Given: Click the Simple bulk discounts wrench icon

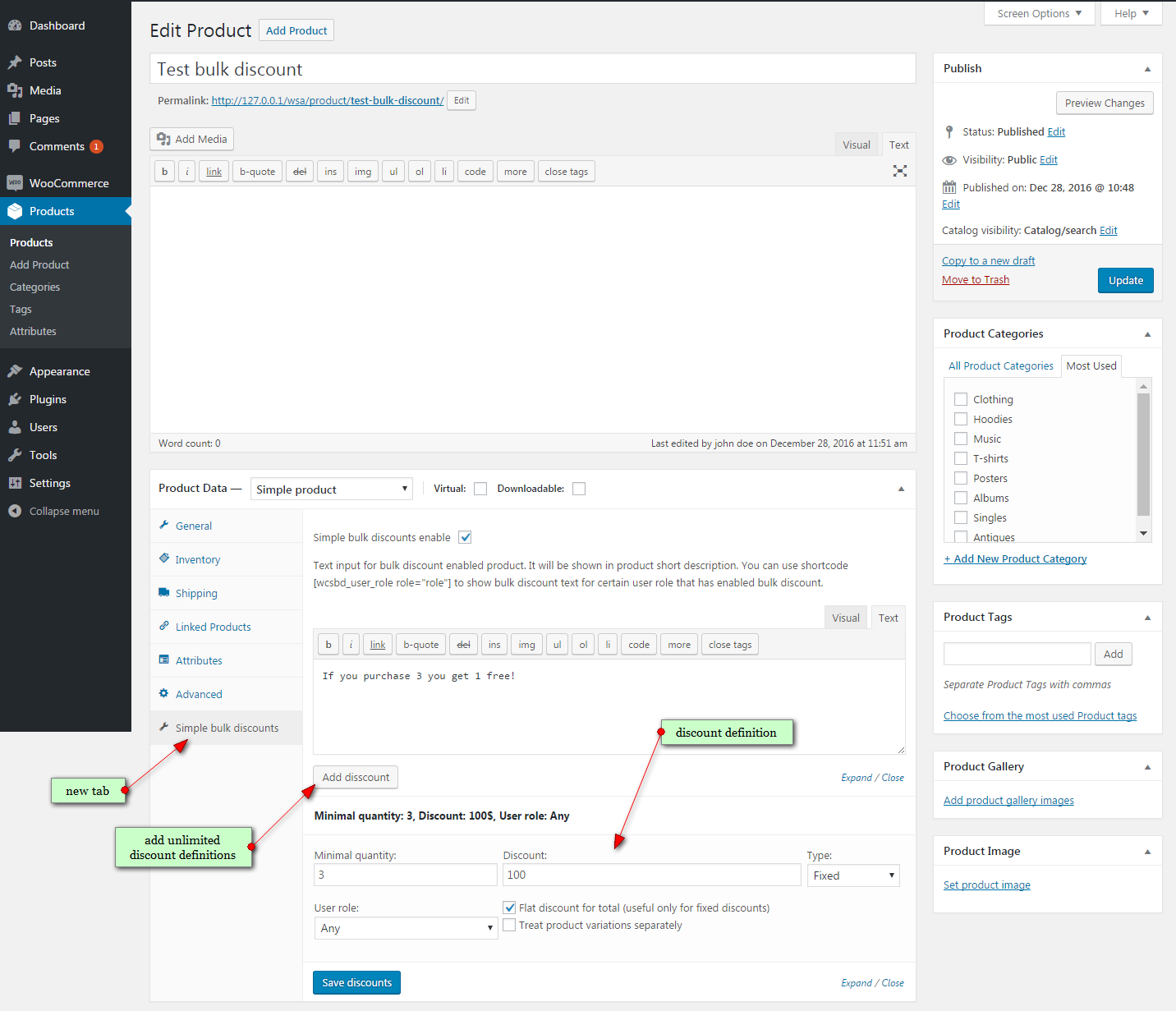Looking at the screenshot, I should 164,727.
